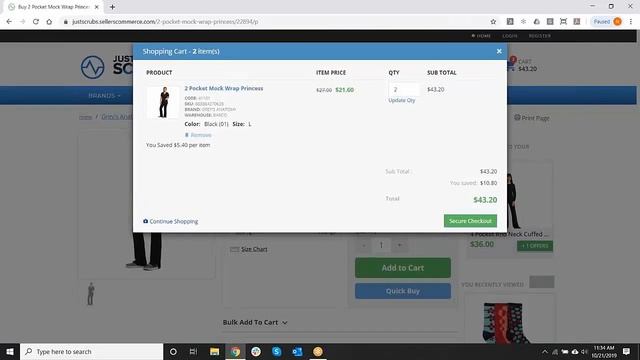Open a new browser tab
The width and height of the screenshot is (640, 360).
(112, 7)
